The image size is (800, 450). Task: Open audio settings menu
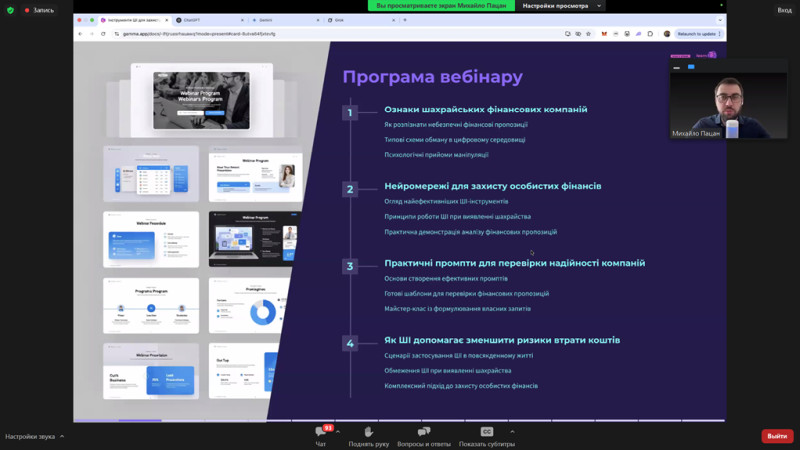(x=34, y=436)
